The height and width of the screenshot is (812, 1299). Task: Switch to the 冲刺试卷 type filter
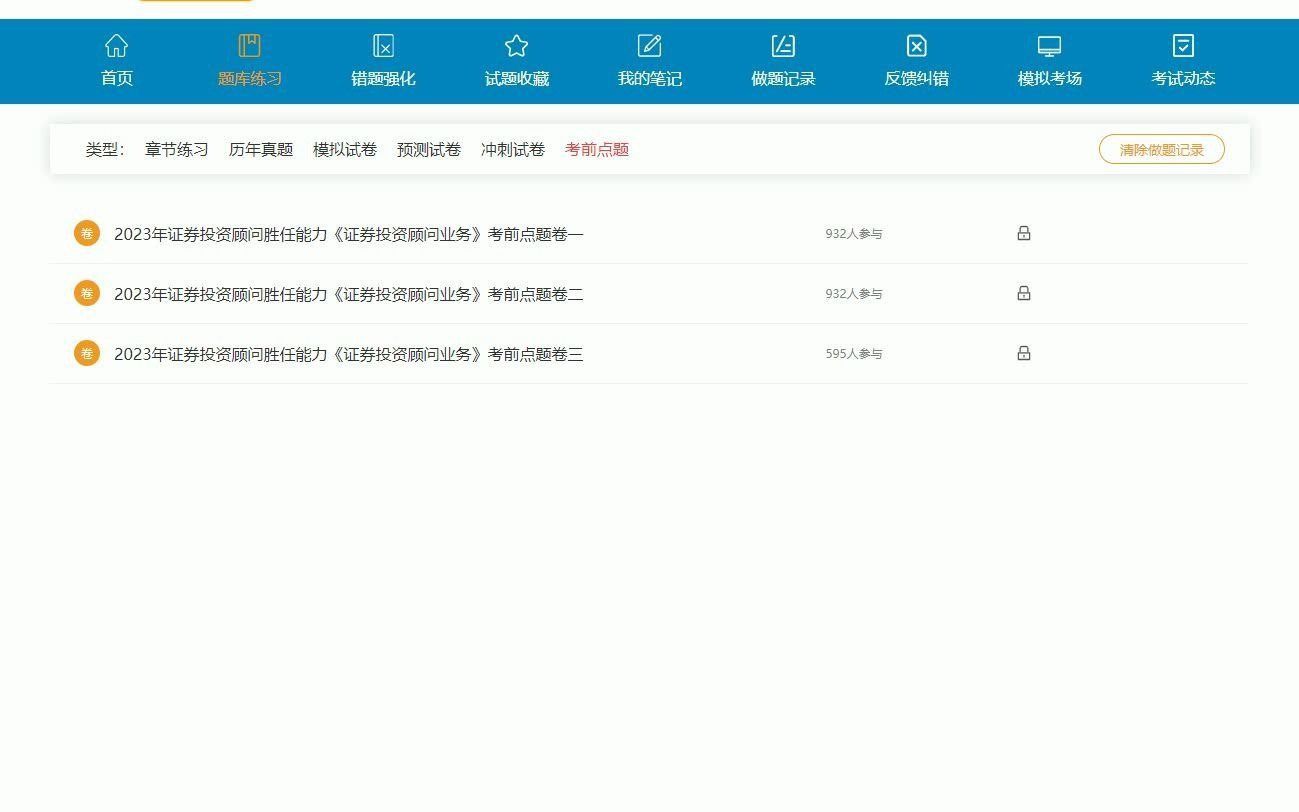point(513,150)
